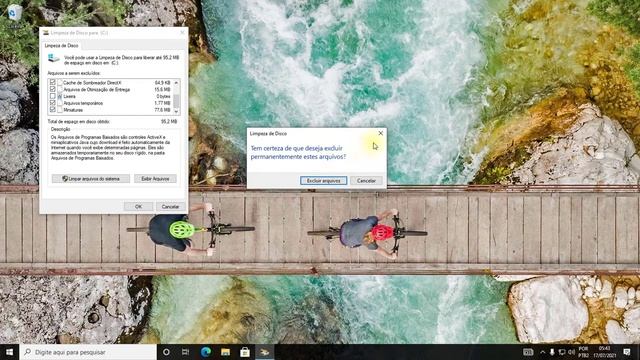
Task: Launch Microsoft Edge from the taskbar
Action: (x=205, y=352)
